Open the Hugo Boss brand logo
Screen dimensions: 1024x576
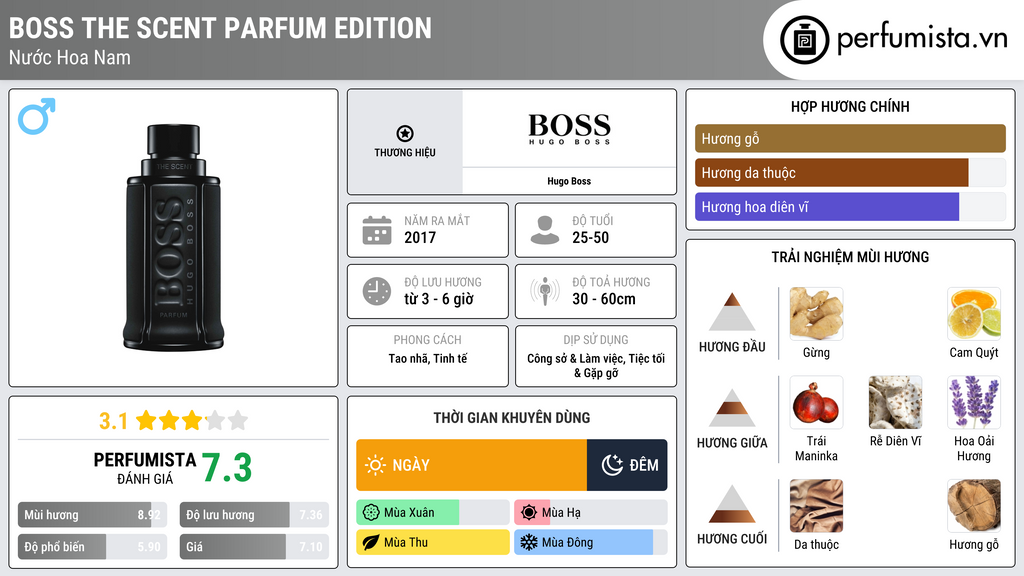coord(569,129)
